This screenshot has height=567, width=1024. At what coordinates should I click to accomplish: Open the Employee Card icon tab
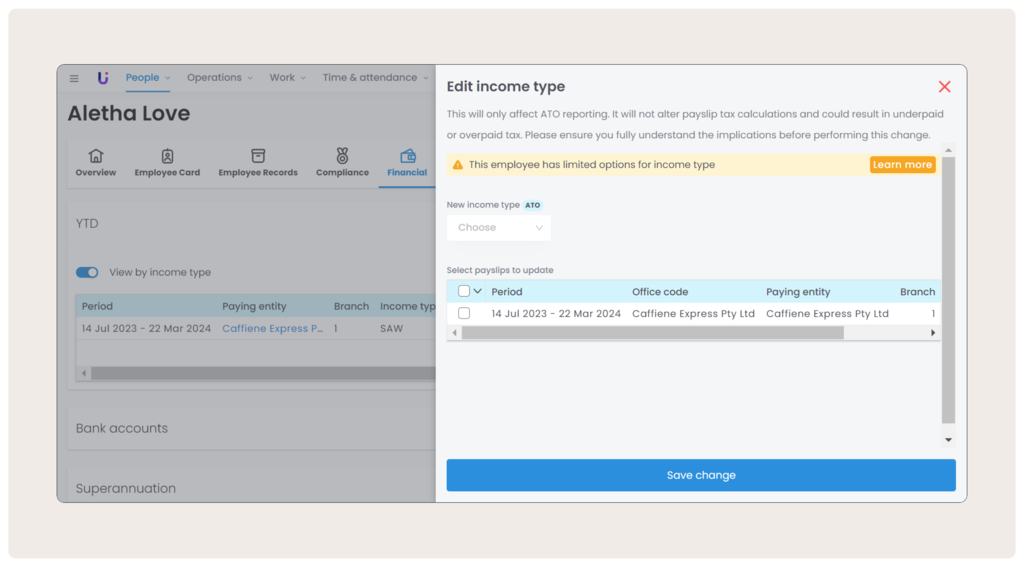tap(168, 156)
